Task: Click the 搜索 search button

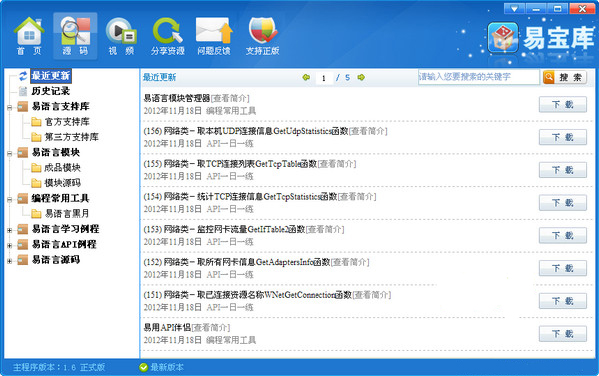Action: pos(565,77)
